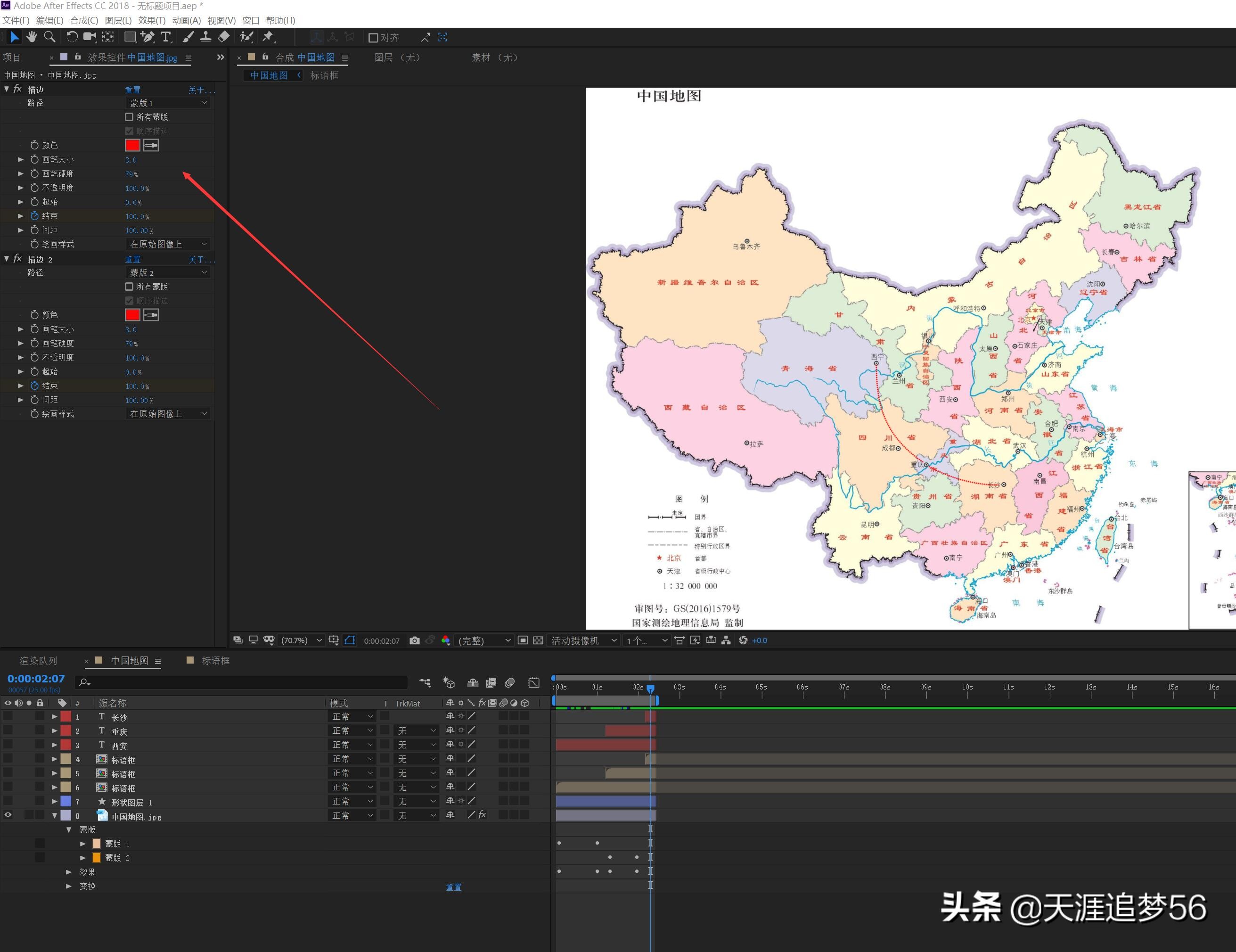The height and width of the screenshot is (952, 1236).
Task: Enable 所有蒙版 checkbox under 描边 effect
Action: click(129, 116)
